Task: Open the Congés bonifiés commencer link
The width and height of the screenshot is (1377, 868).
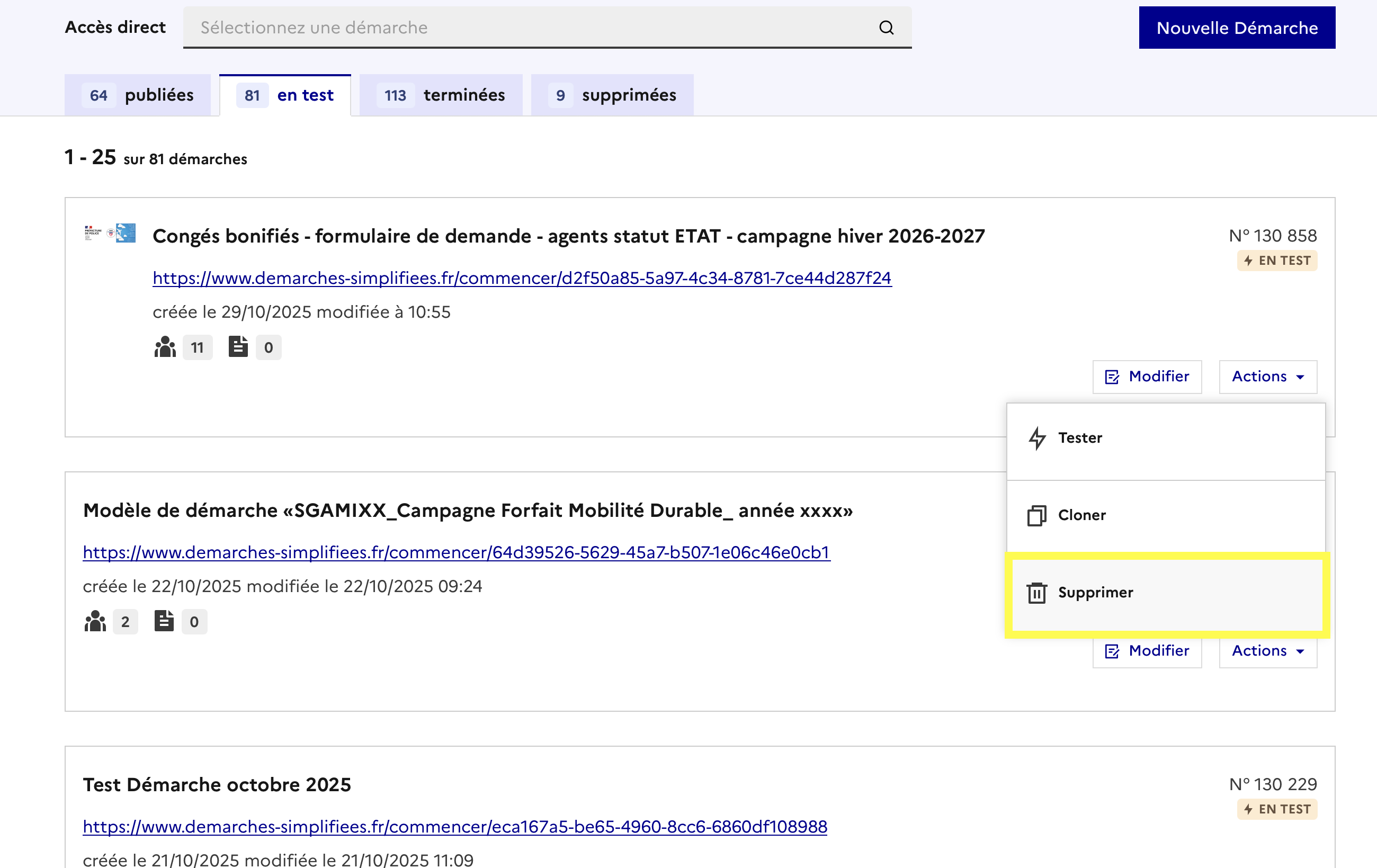Action: click(x=522, y=278)
